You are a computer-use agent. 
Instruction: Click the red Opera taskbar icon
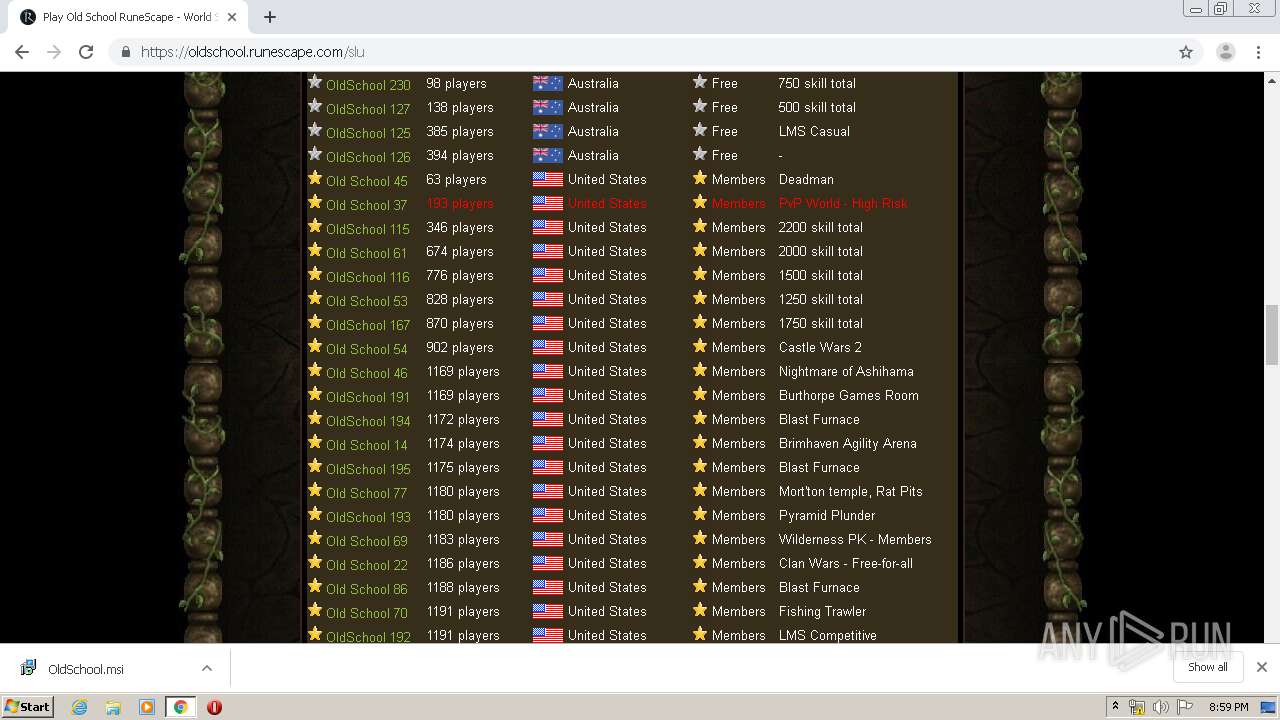pos(214,707)
